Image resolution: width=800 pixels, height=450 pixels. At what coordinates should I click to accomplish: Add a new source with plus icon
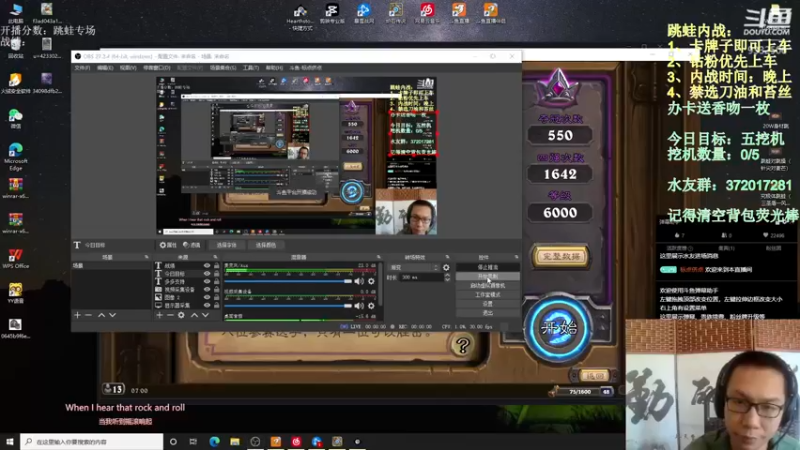point(160,315)
